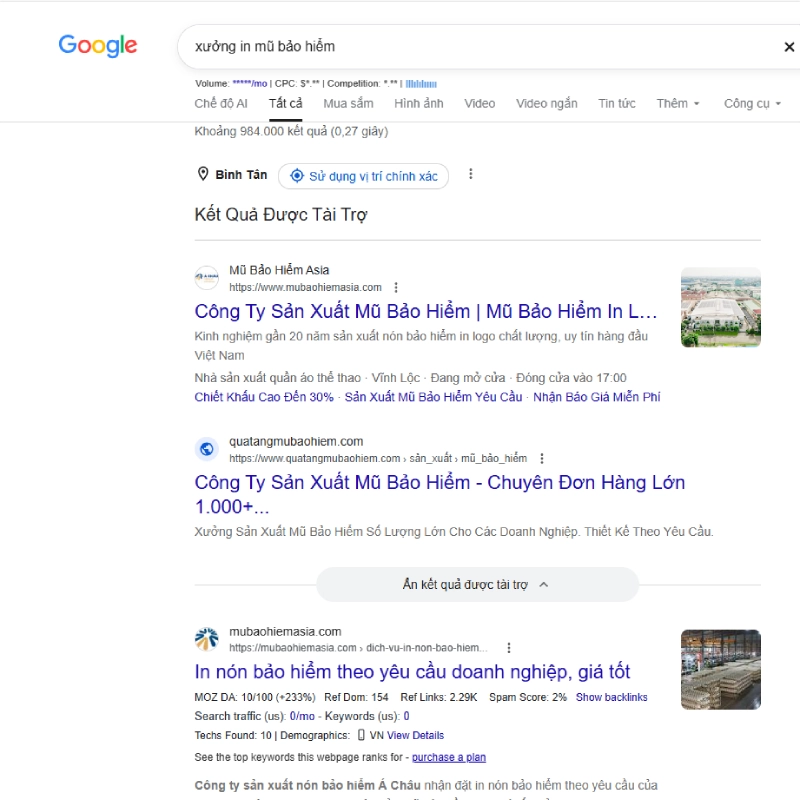Click View Details link
The image size is (800, 800).
pyautogui.click(x=415, y=735)
